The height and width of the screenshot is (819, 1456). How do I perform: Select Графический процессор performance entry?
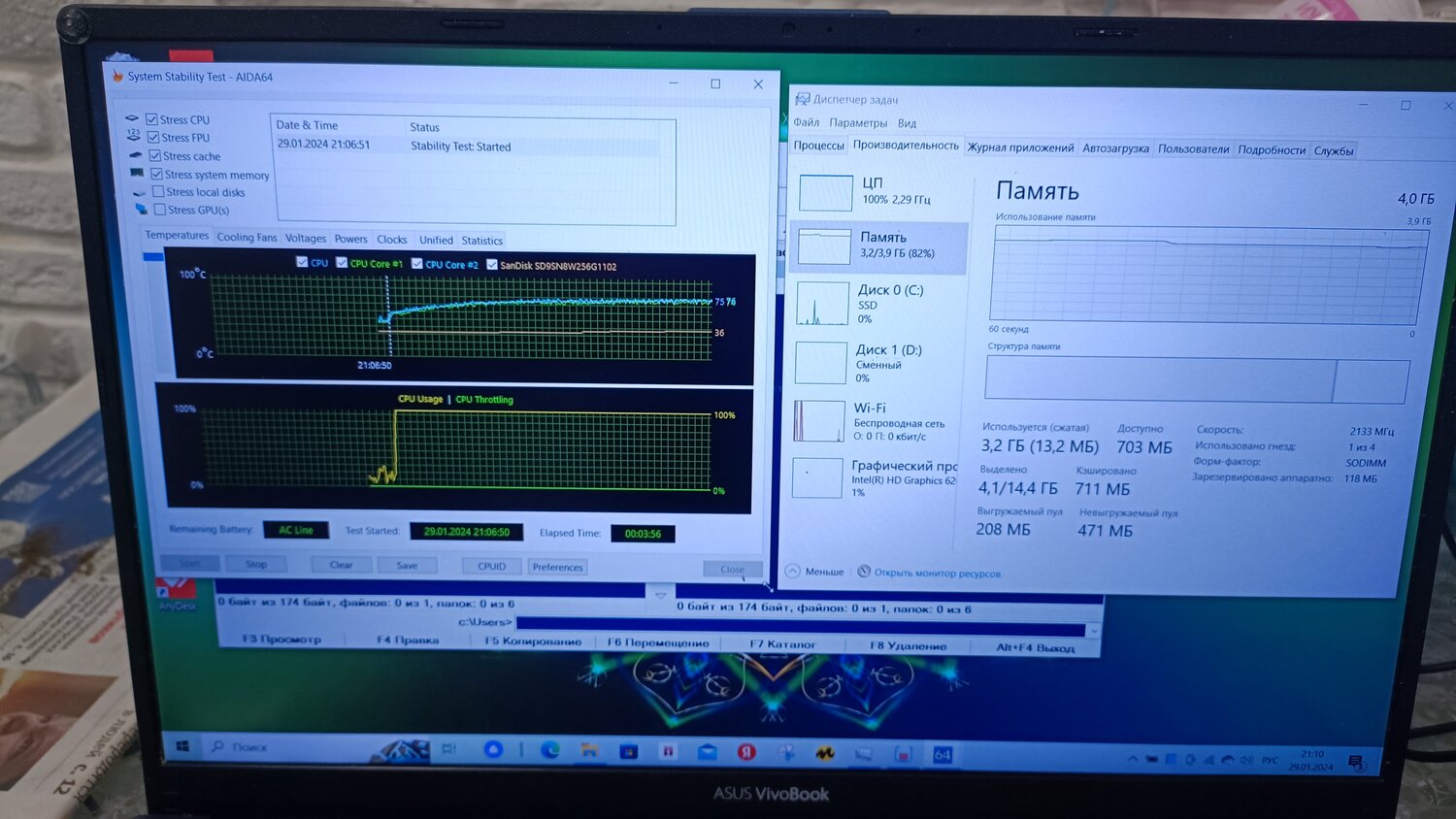pos(875,478)
